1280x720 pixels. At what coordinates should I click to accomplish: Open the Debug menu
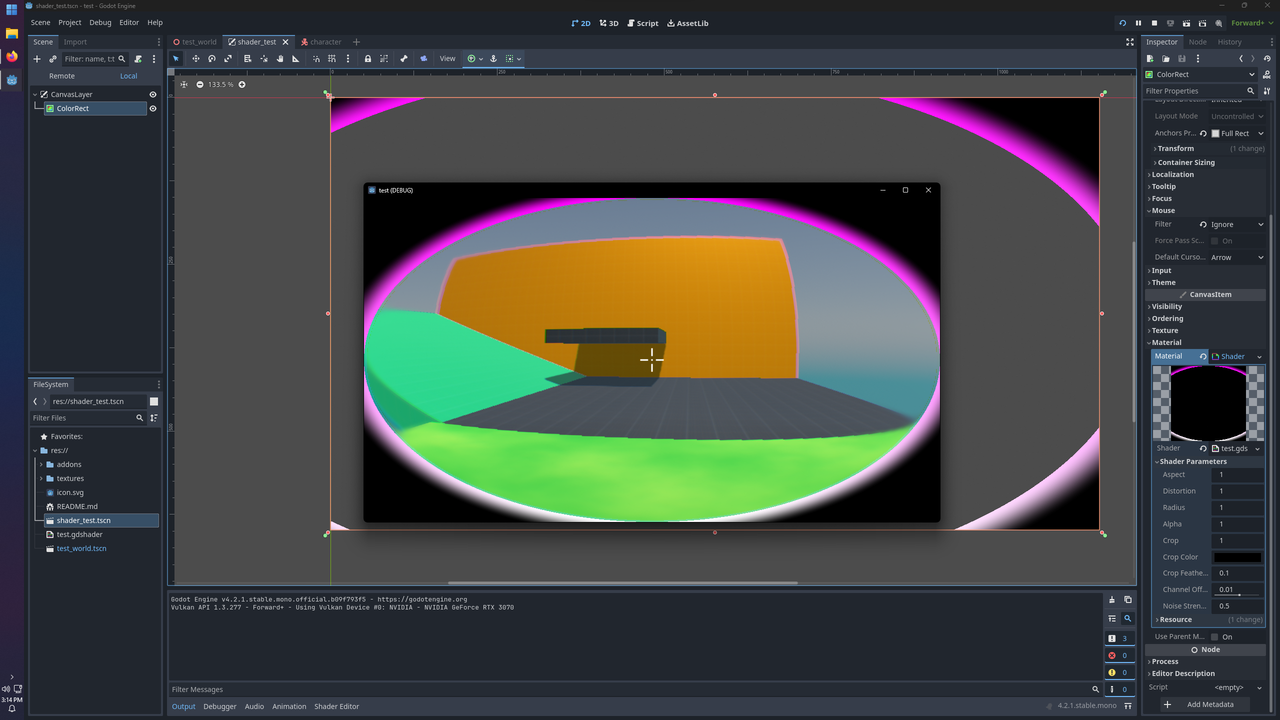tap(100, 22)
